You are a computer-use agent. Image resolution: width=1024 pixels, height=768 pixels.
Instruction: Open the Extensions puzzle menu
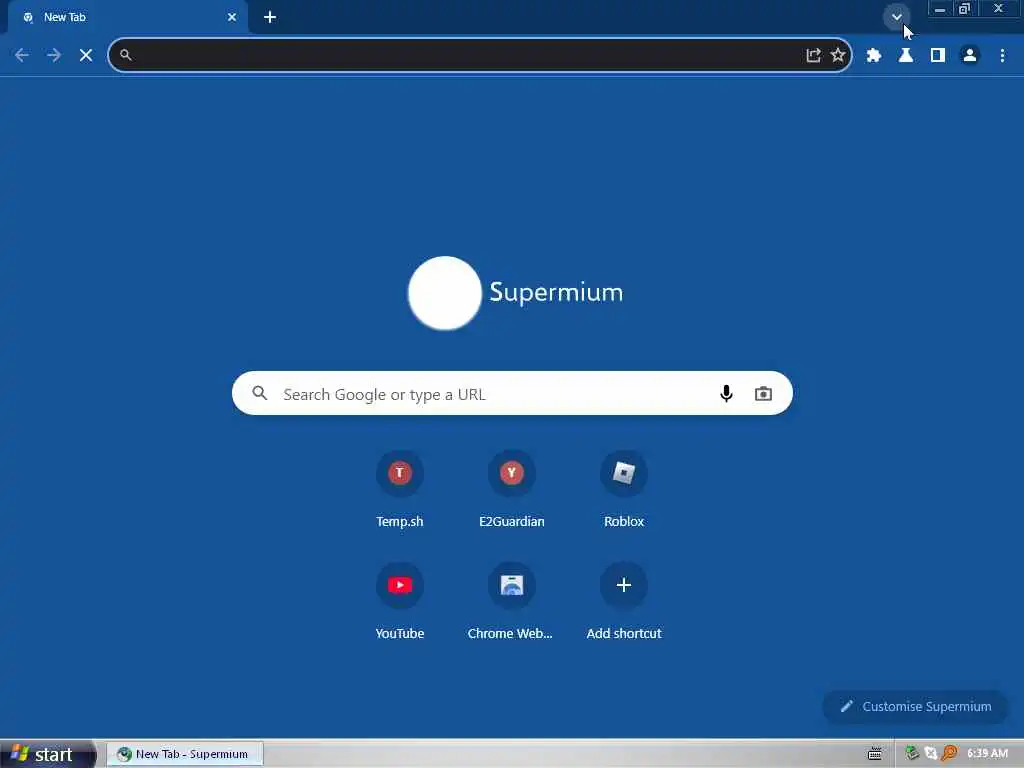click(x=874, y=56)
